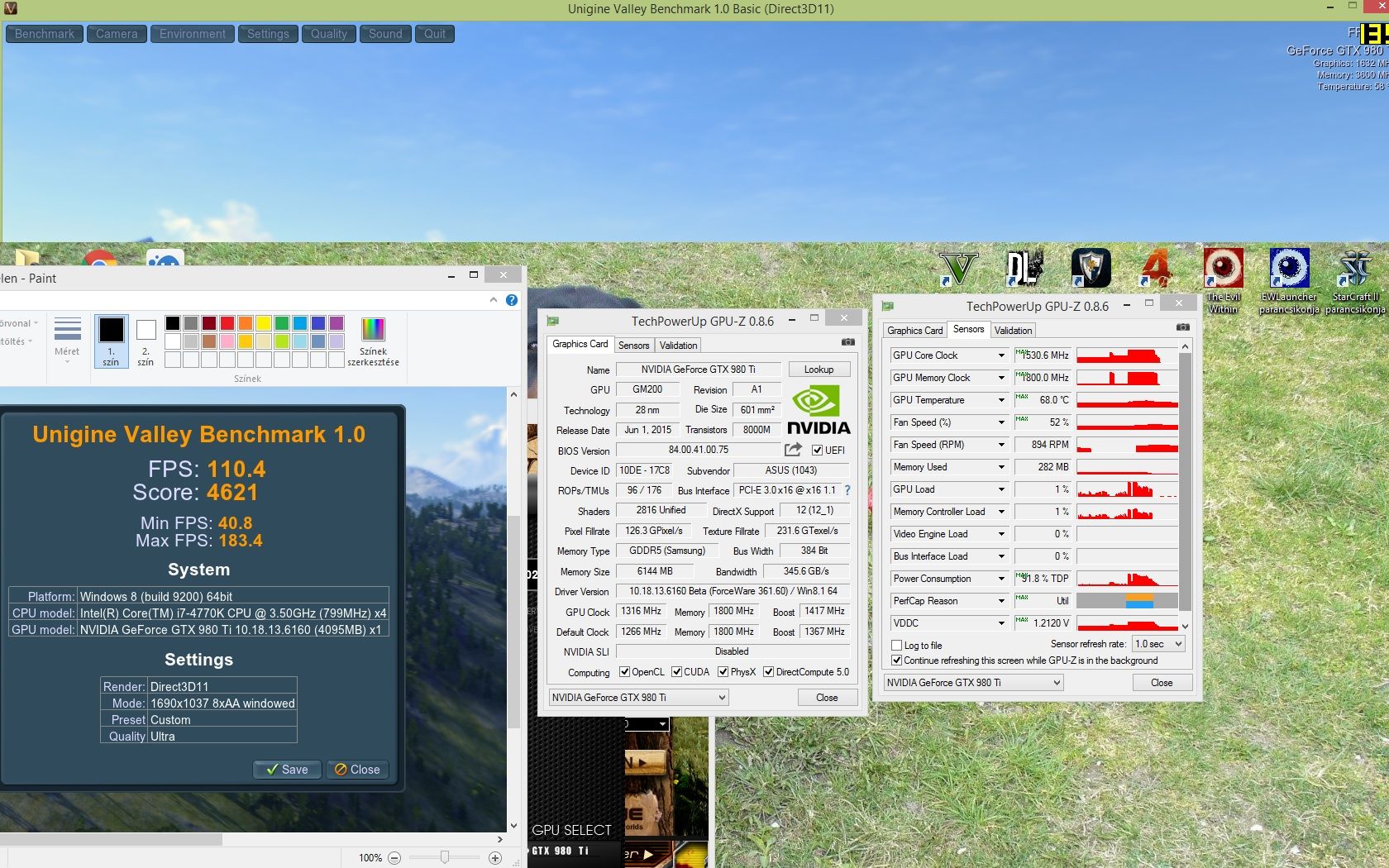Switch to Sensors tab in left GPU-Z window
This screenshot has height=868, width=1389.
click(x=633, y=346)
